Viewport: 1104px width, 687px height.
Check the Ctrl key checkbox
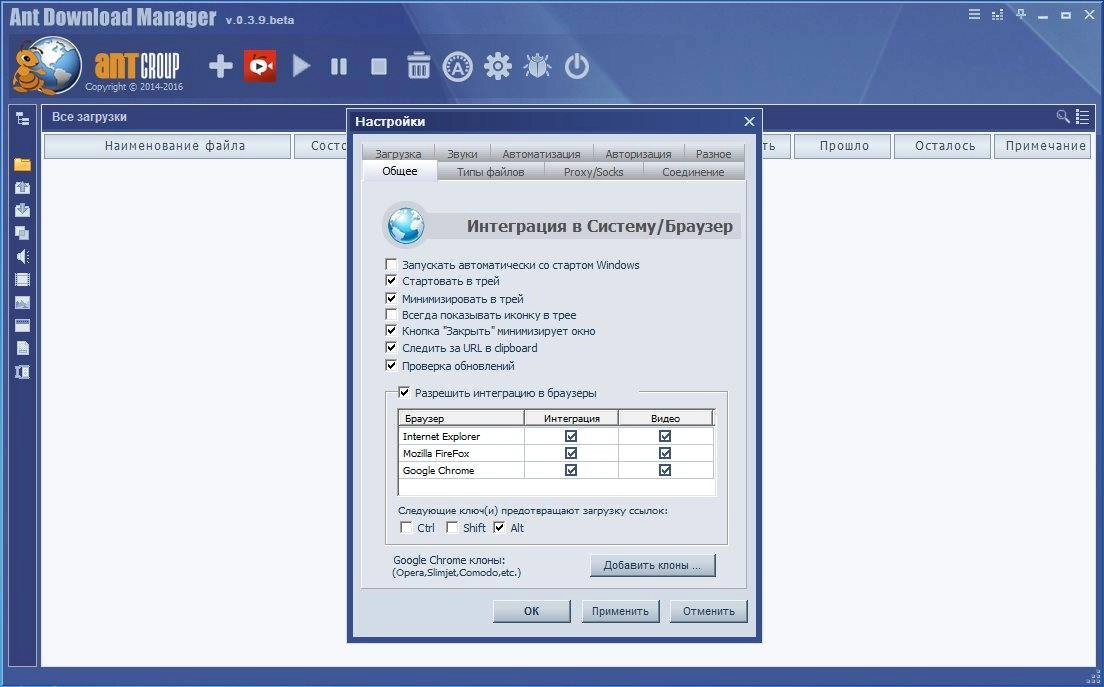click(x=406, y=527)
